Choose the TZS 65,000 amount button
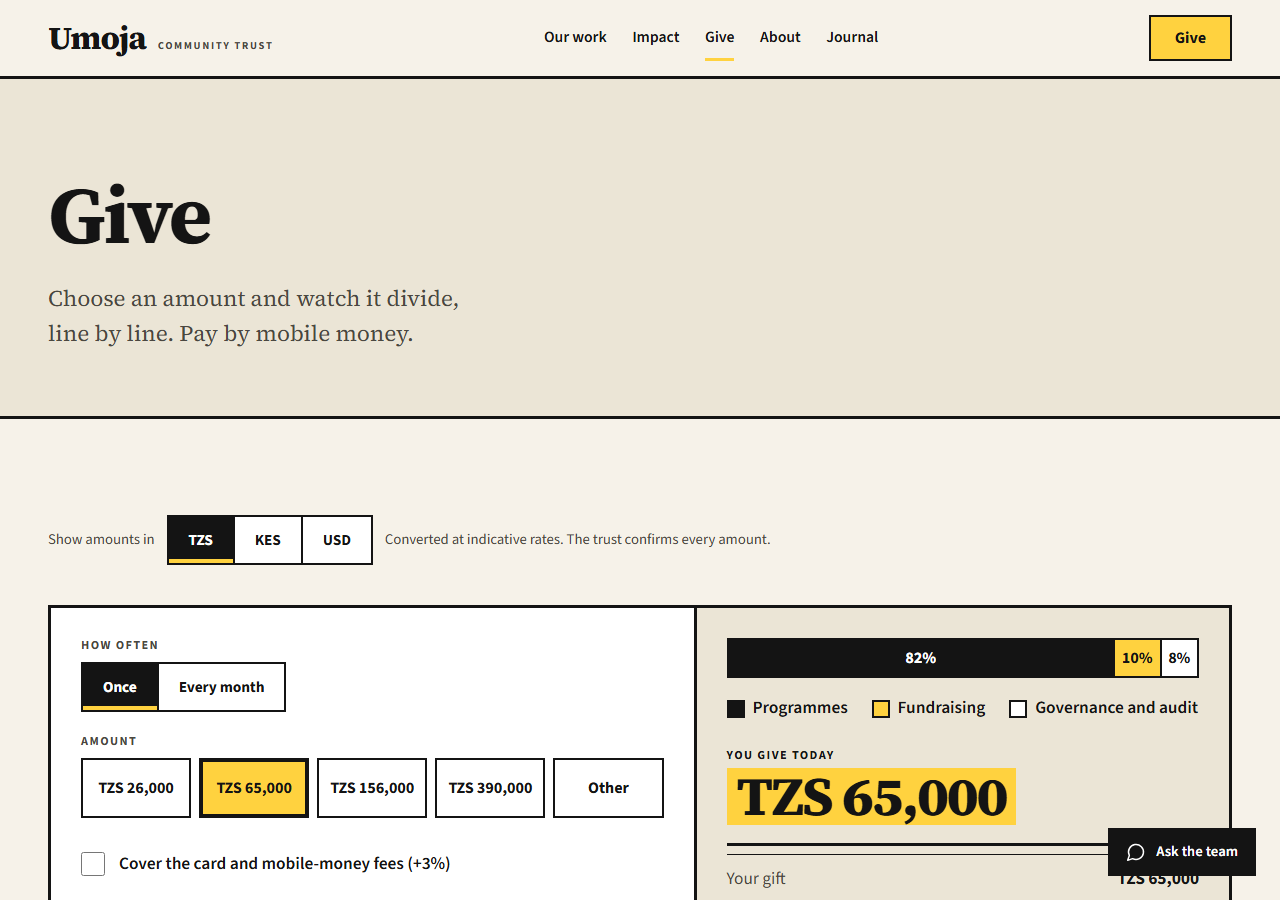The image size is (1280, 900). point(254,788)
